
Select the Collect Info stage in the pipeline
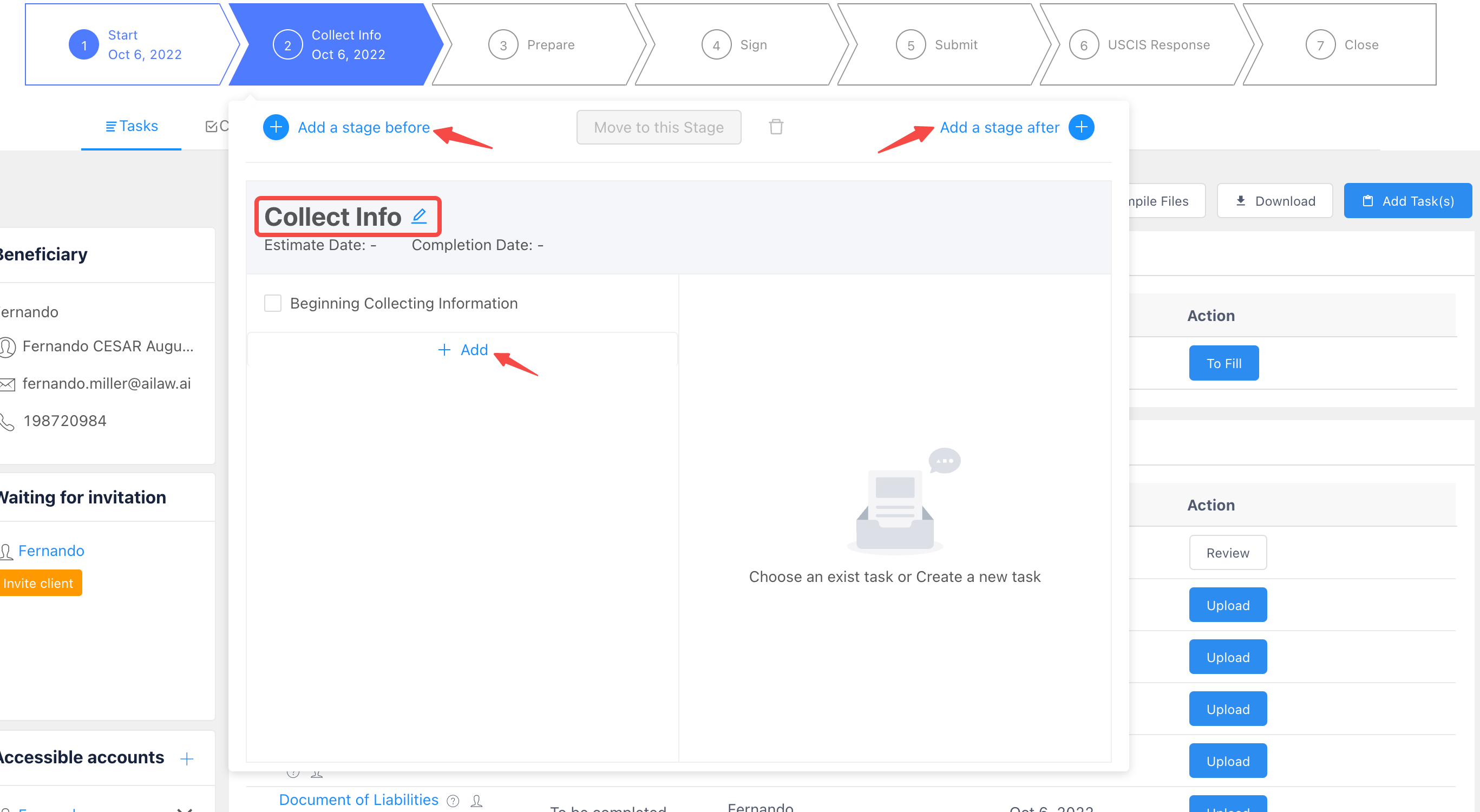coord(336,45)
